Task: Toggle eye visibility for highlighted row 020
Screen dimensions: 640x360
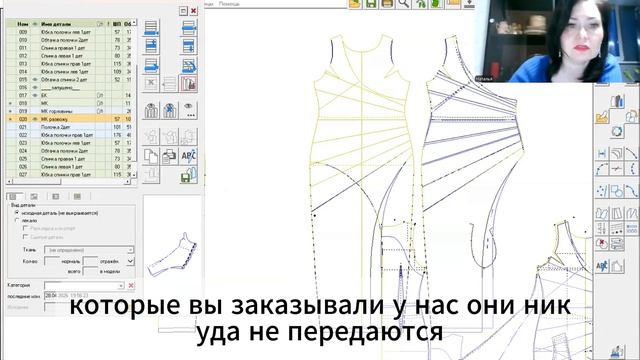Action: point(35,119)
